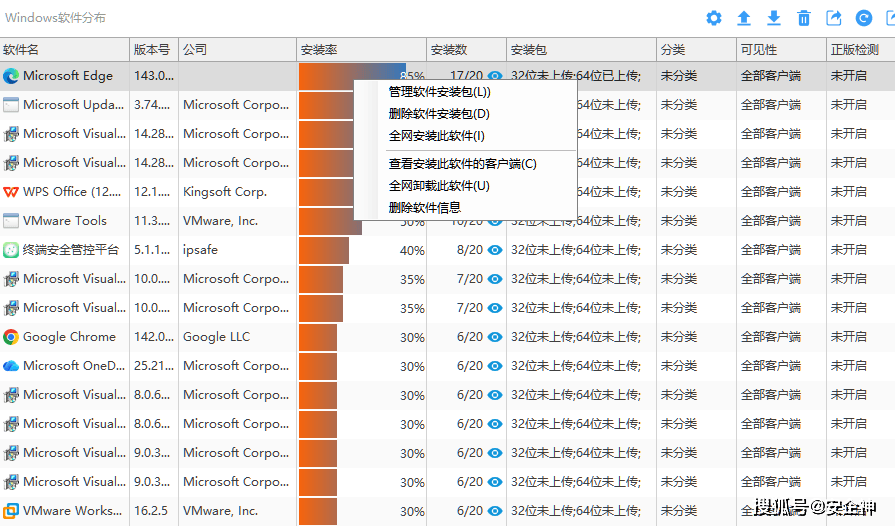Toggle eye icon in 终端安全管控平台 row
Viewport: 895px width, 526px height.
pyautogui.click(x=494, y=251)
